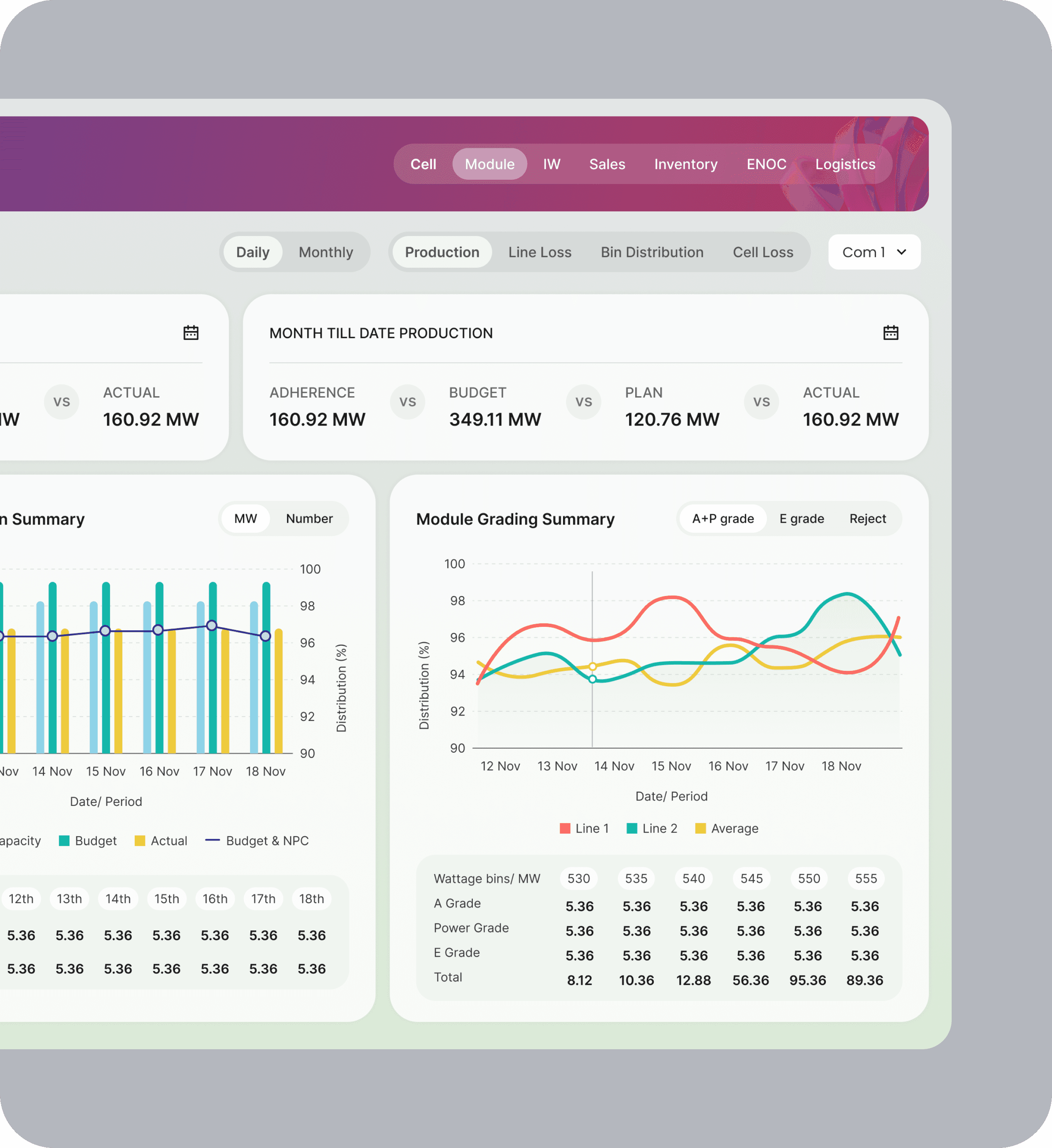Click calendar icon in the left production card
This screenshot has width=1052, height=1148.
(x=191, y=333)
